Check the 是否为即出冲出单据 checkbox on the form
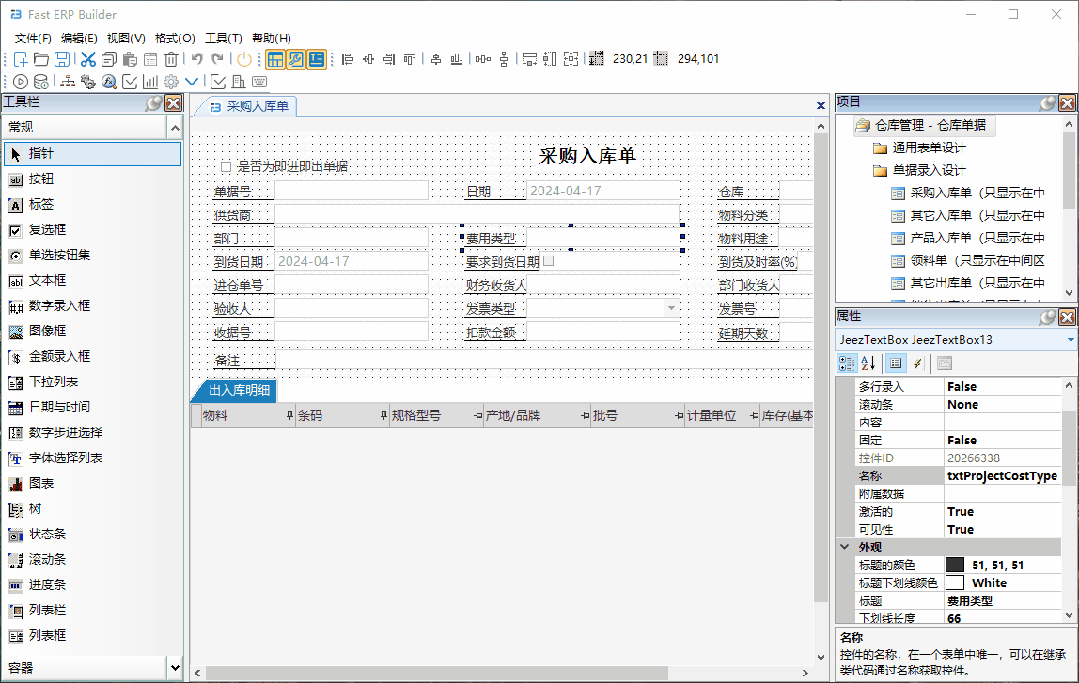 click(x=226, y=166)
